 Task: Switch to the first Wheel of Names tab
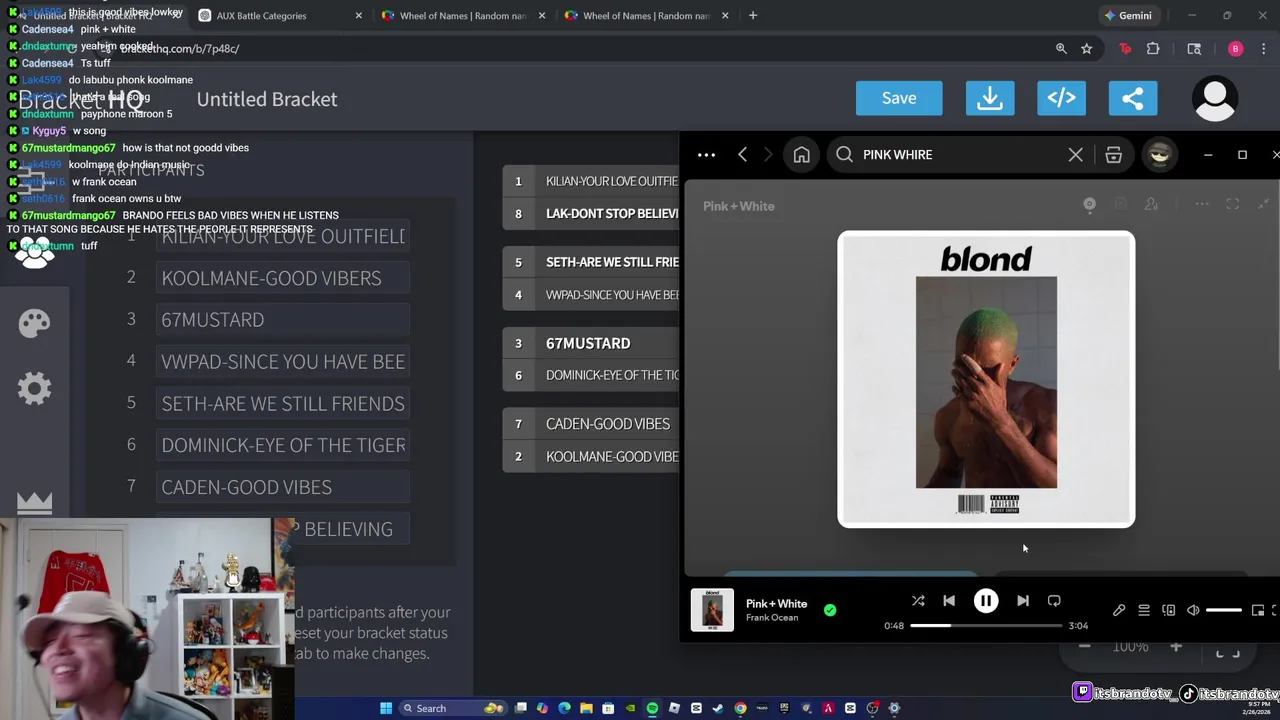[x=463, y=16]
